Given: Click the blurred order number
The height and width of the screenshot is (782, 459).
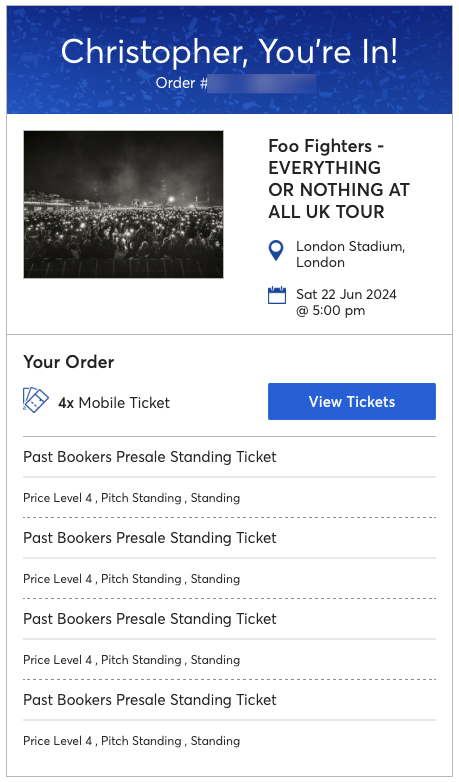Looking at the screenshot, I should tap(262, 83).
